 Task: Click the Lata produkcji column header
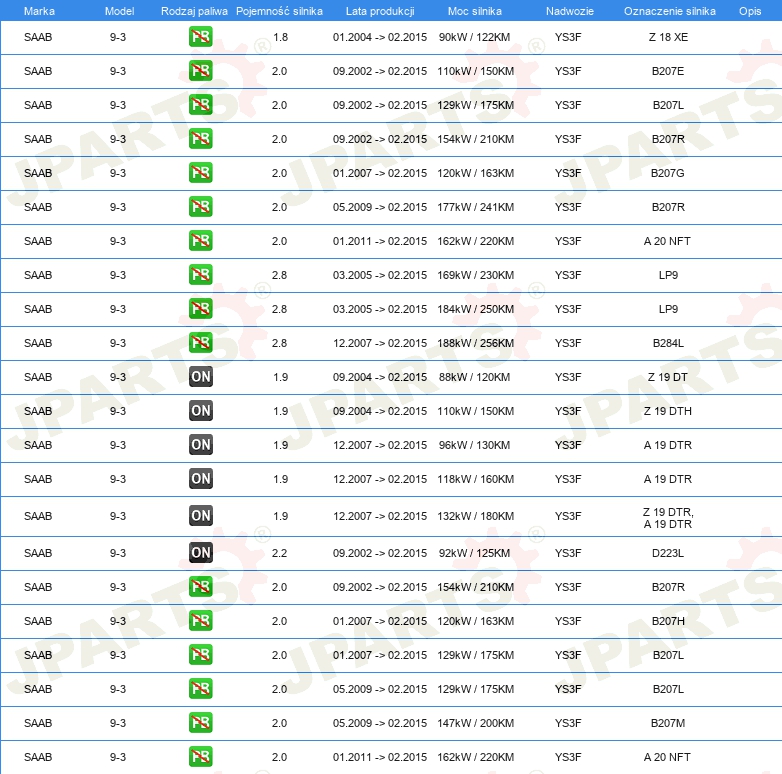380,11
